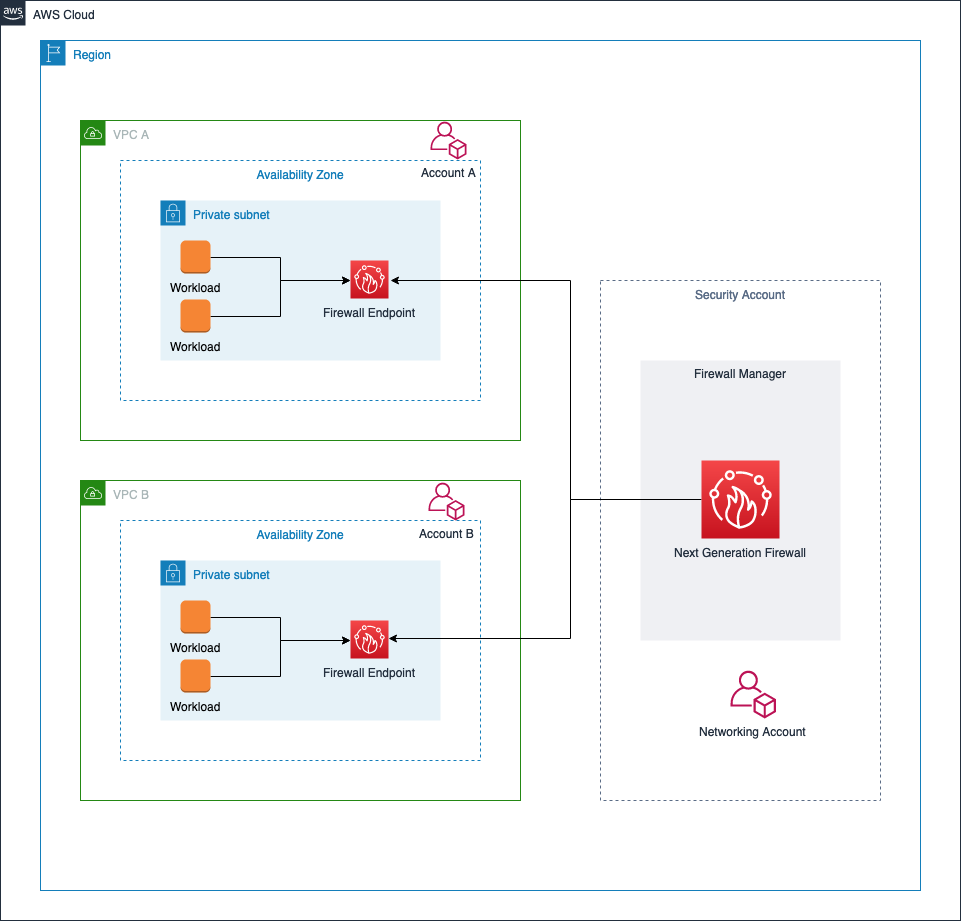Click the Region flag icon
This screenshot has height=921, width=961.
click(x=53, y=53)
